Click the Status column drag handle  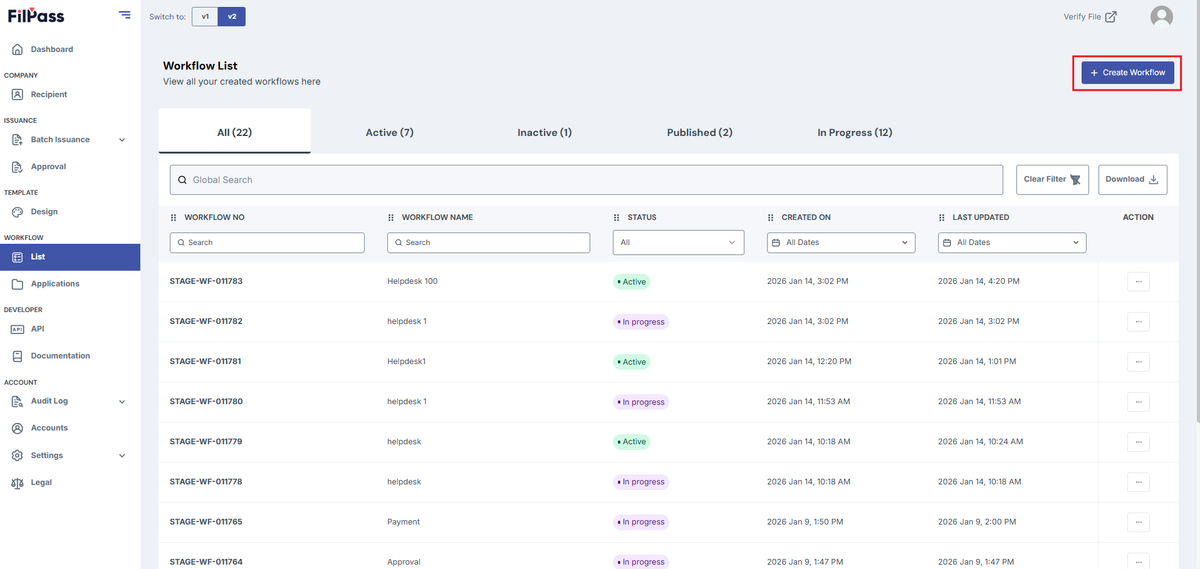tap(617, 217)
